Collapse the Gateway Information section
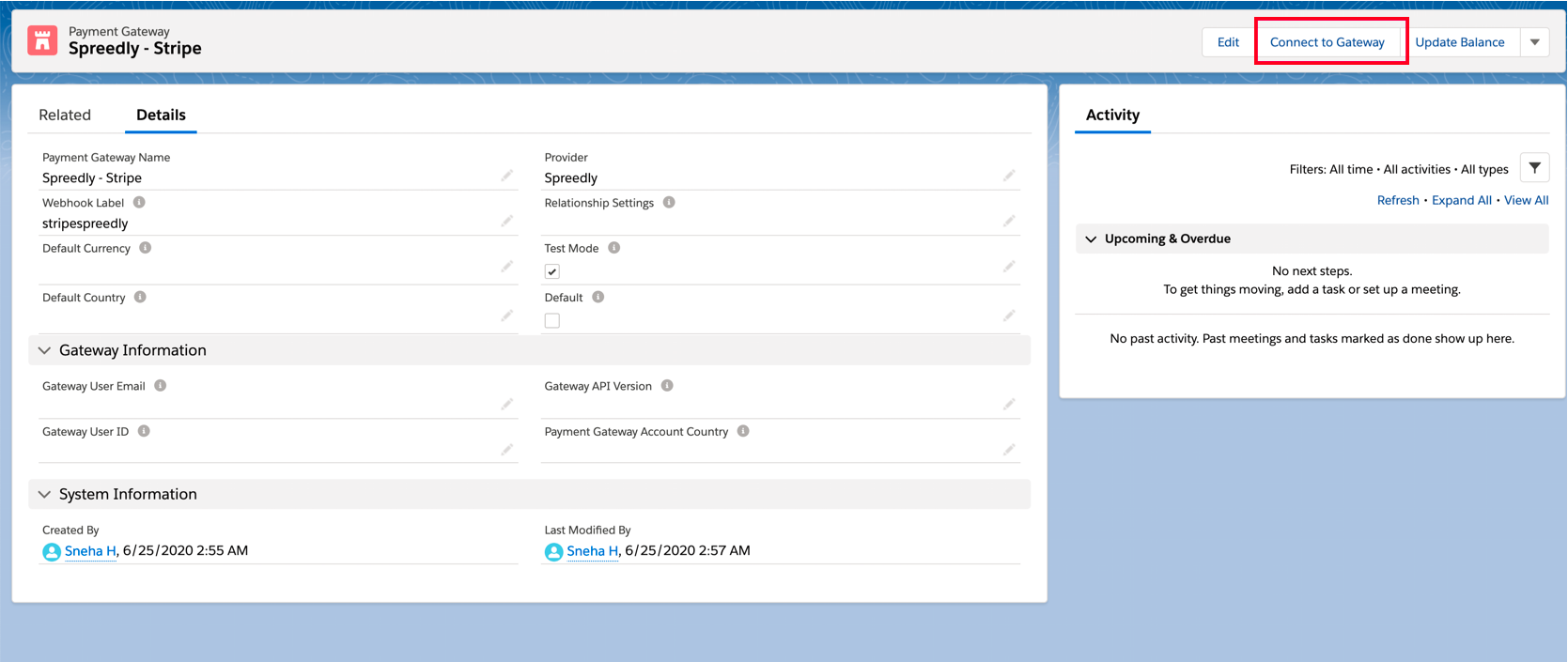 (44, 350)
